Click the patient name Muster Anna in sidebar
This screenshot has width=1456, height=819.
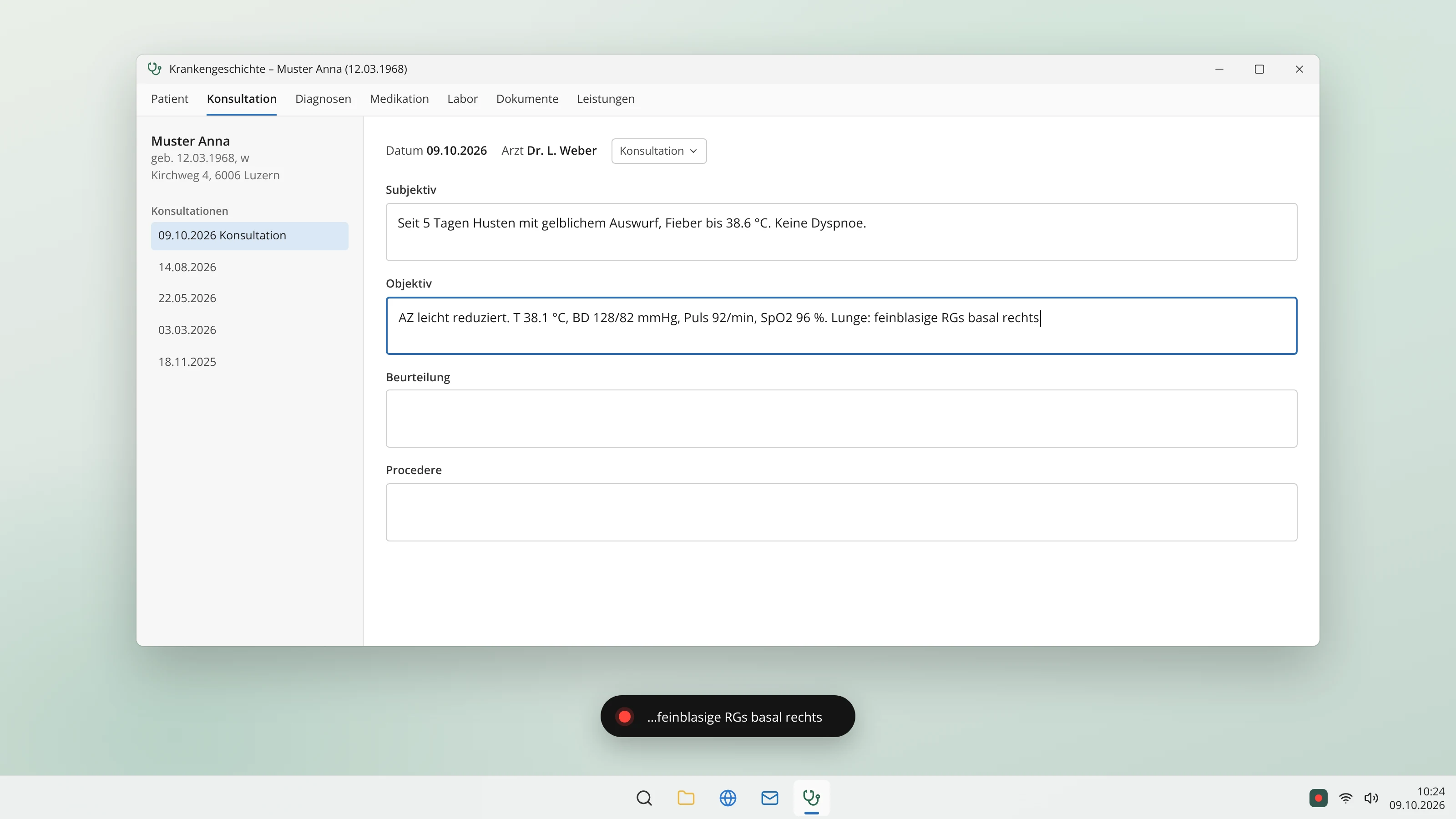pos(190,141)
